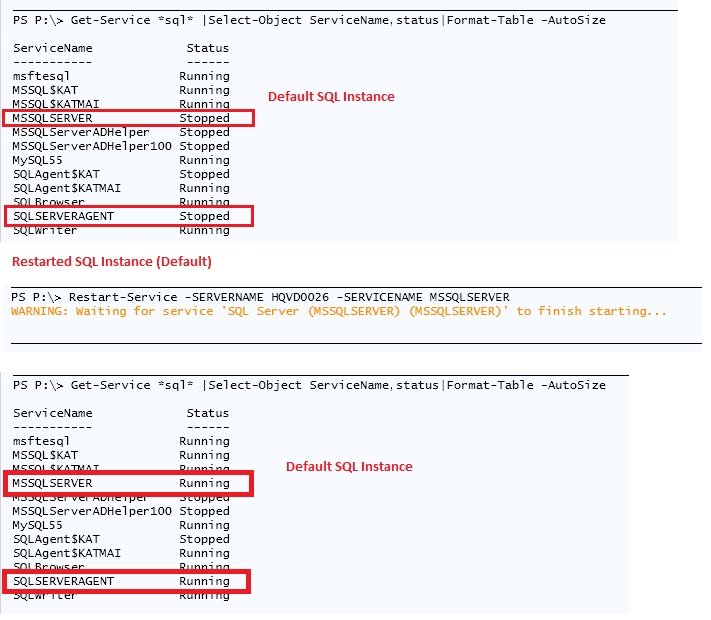The image size is (711, 620).
Task: Click SQLAgent$KATMAI in the post-restart list
Action: click(67, 553)
